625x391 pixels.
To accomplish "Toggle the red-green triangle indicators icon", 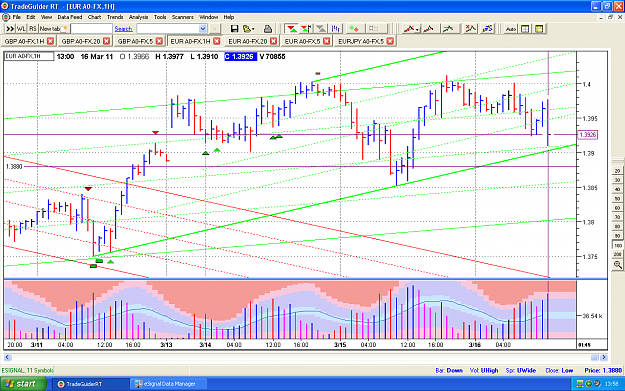I will (x=292, y=29).
